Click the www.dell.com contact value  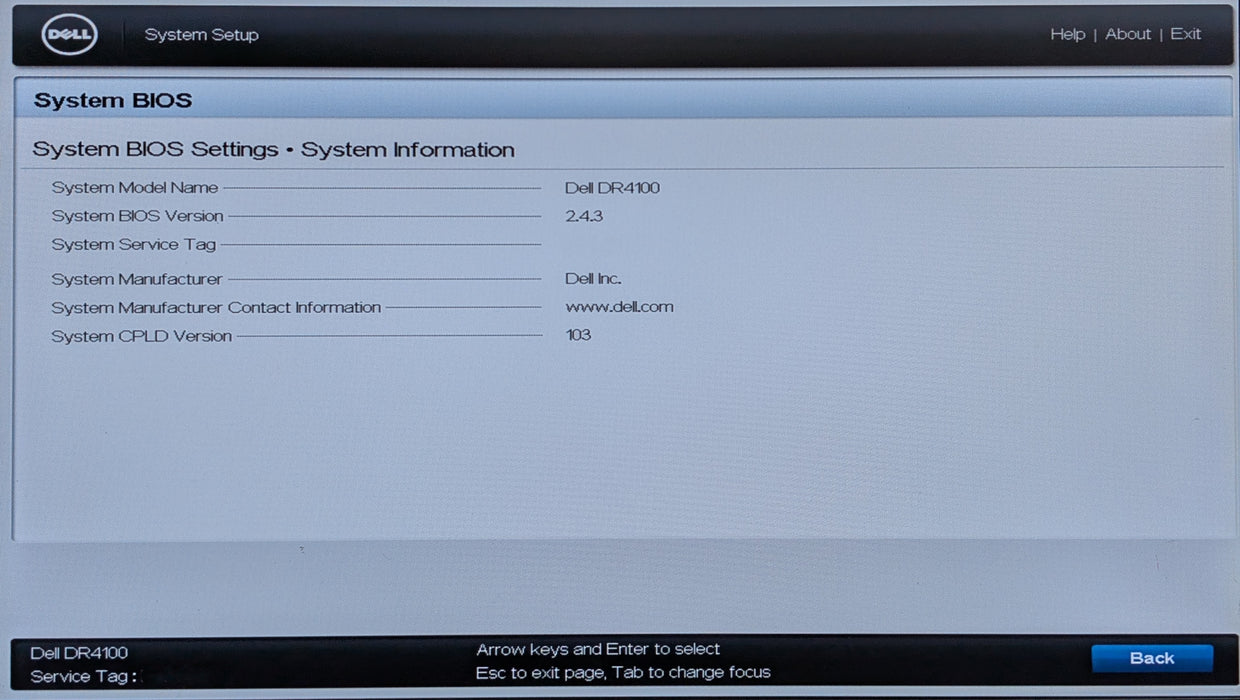(619, 307)
